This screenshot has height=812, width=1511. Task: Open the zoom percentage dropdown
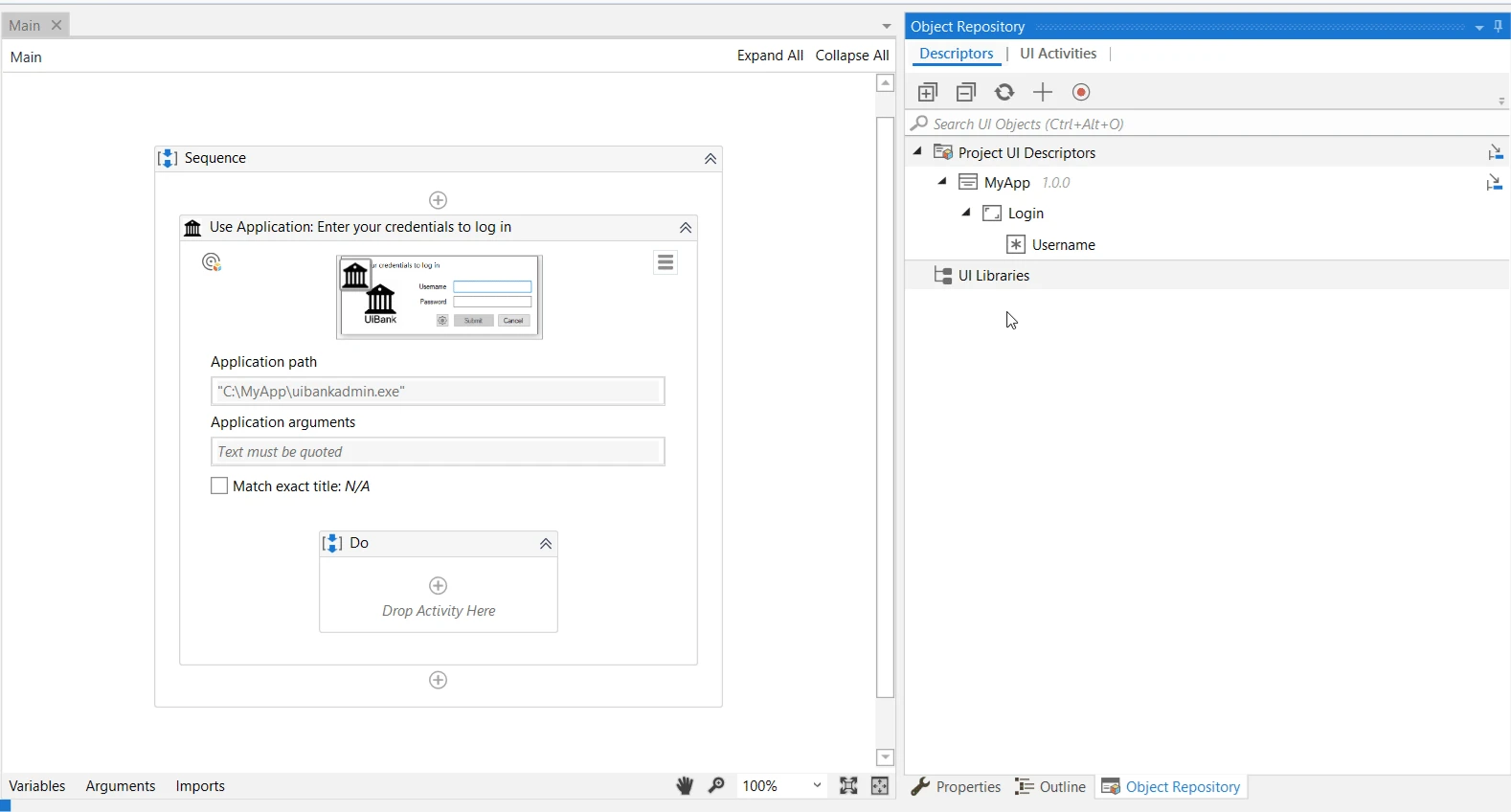point(817,785)
